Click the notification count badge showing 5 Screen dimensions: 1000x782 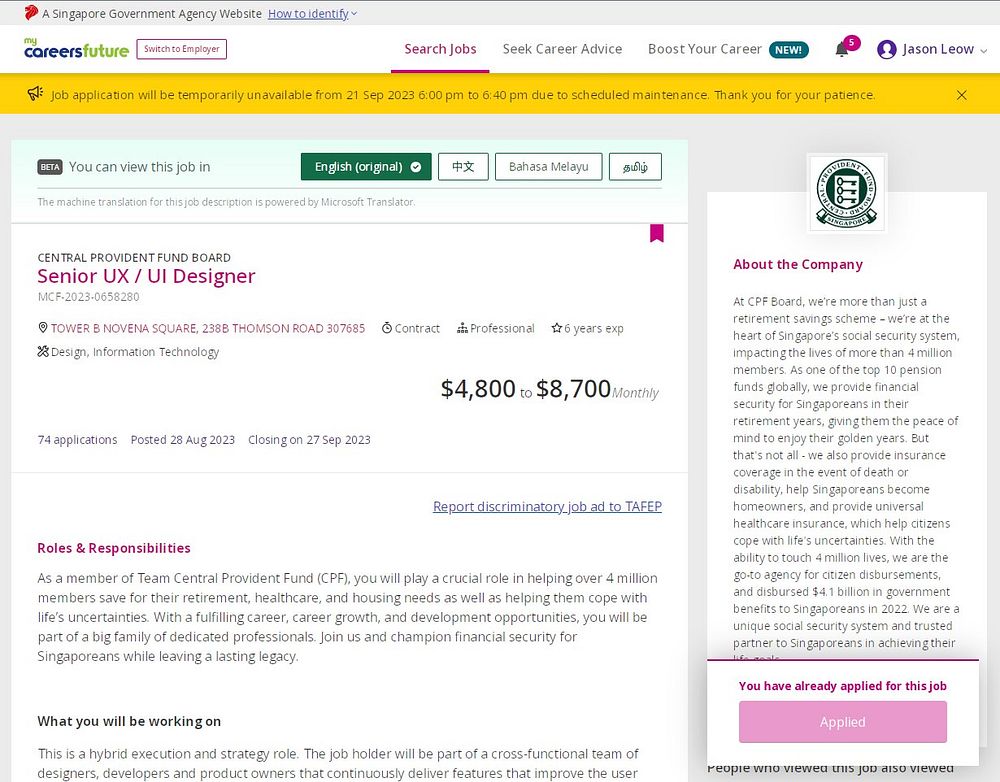(851, 43)
